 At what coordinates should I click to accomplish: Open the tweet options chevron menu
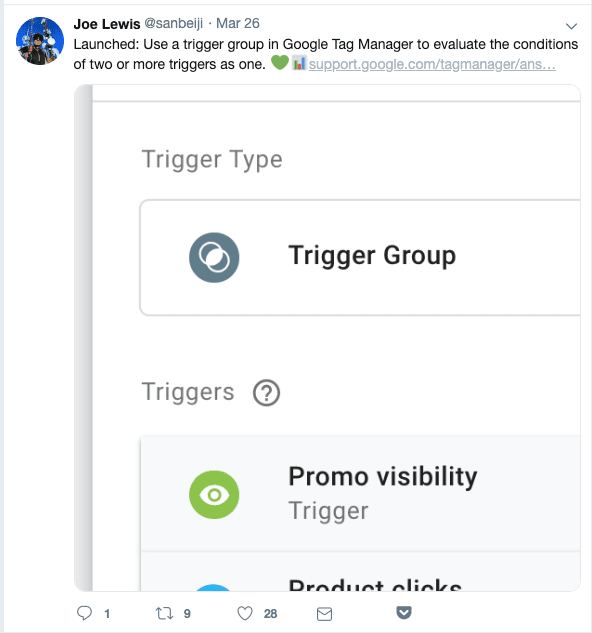click(571, 27)
